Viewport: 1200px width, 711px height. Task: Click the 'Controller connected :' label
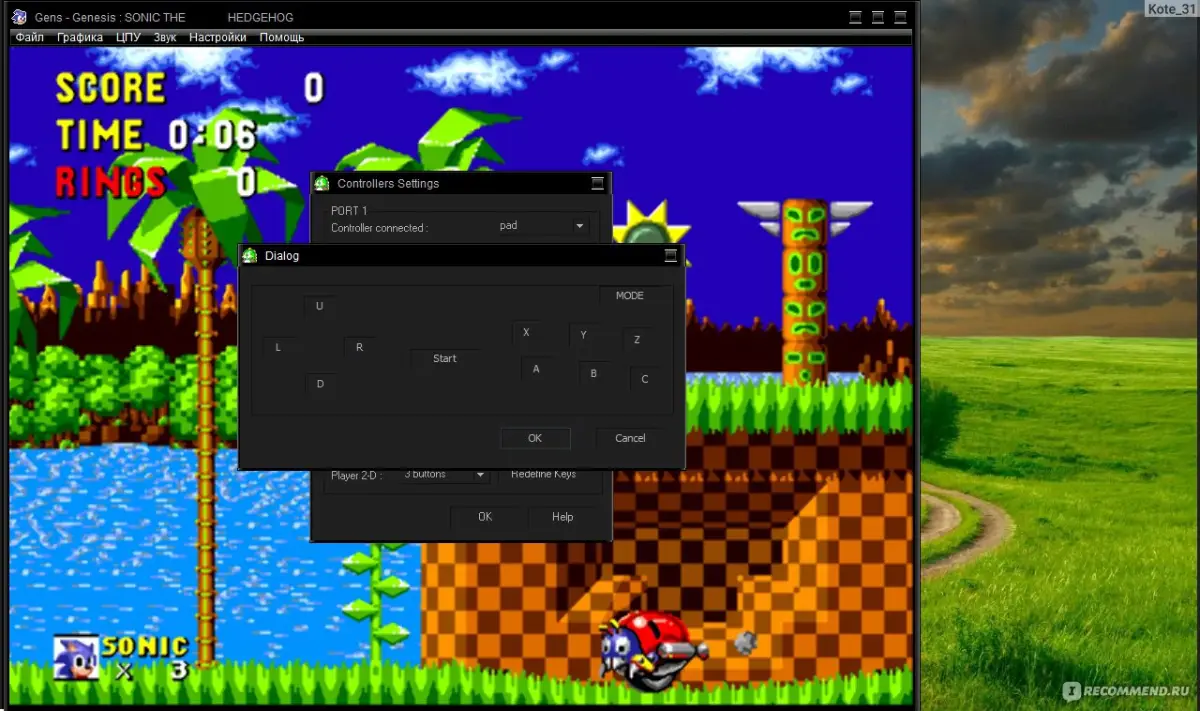click(x=379, y=228)
